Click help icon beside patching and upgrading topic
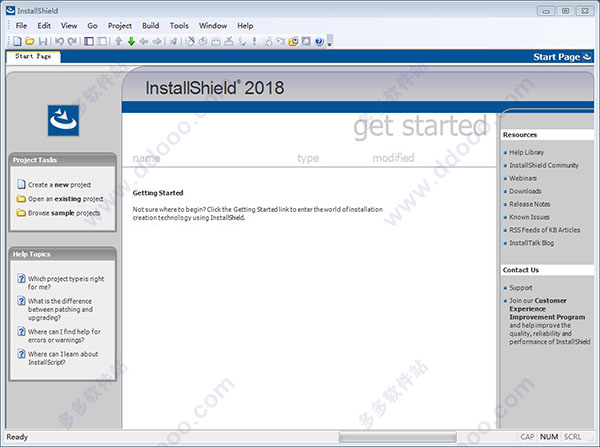The height and width of the screenshot is (447, 600). 22,301
